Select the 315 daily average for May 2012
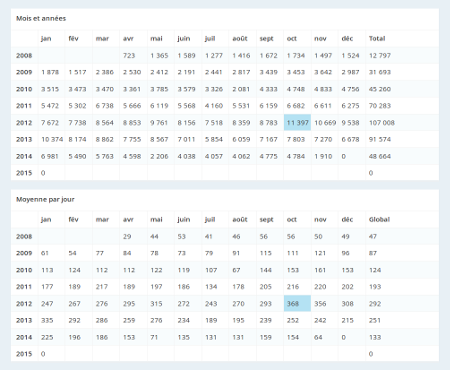 pos(156,304)
